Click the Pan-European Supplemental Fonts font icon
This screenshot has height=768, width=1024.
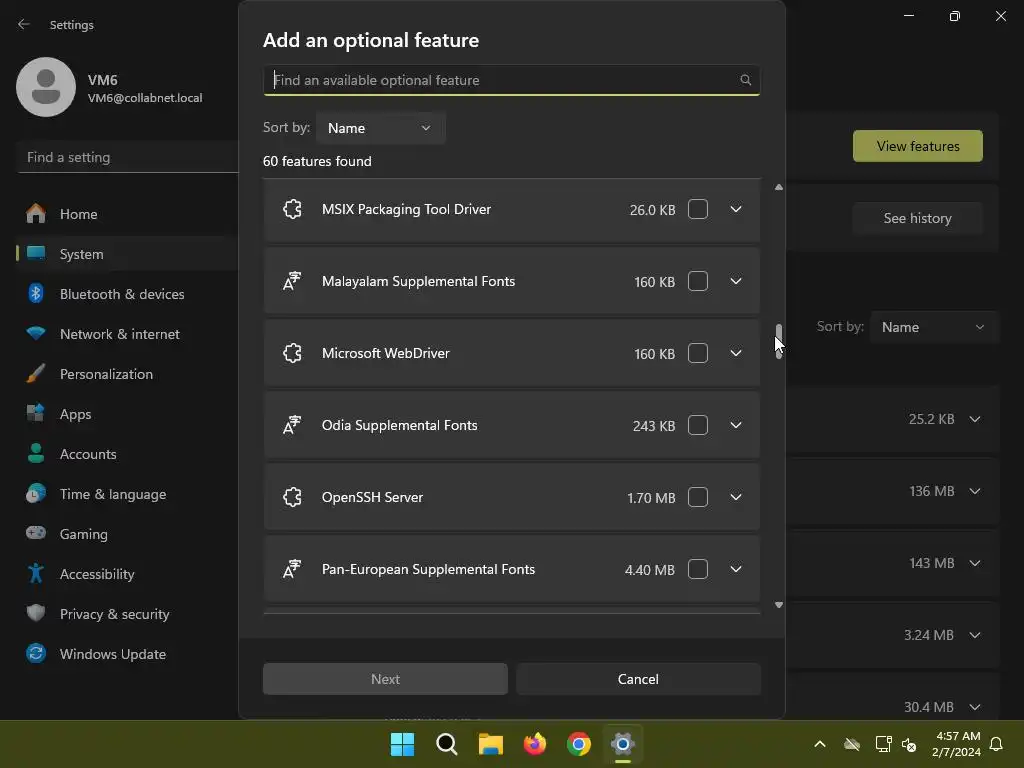pyautogui.click(x=292, y=569)
